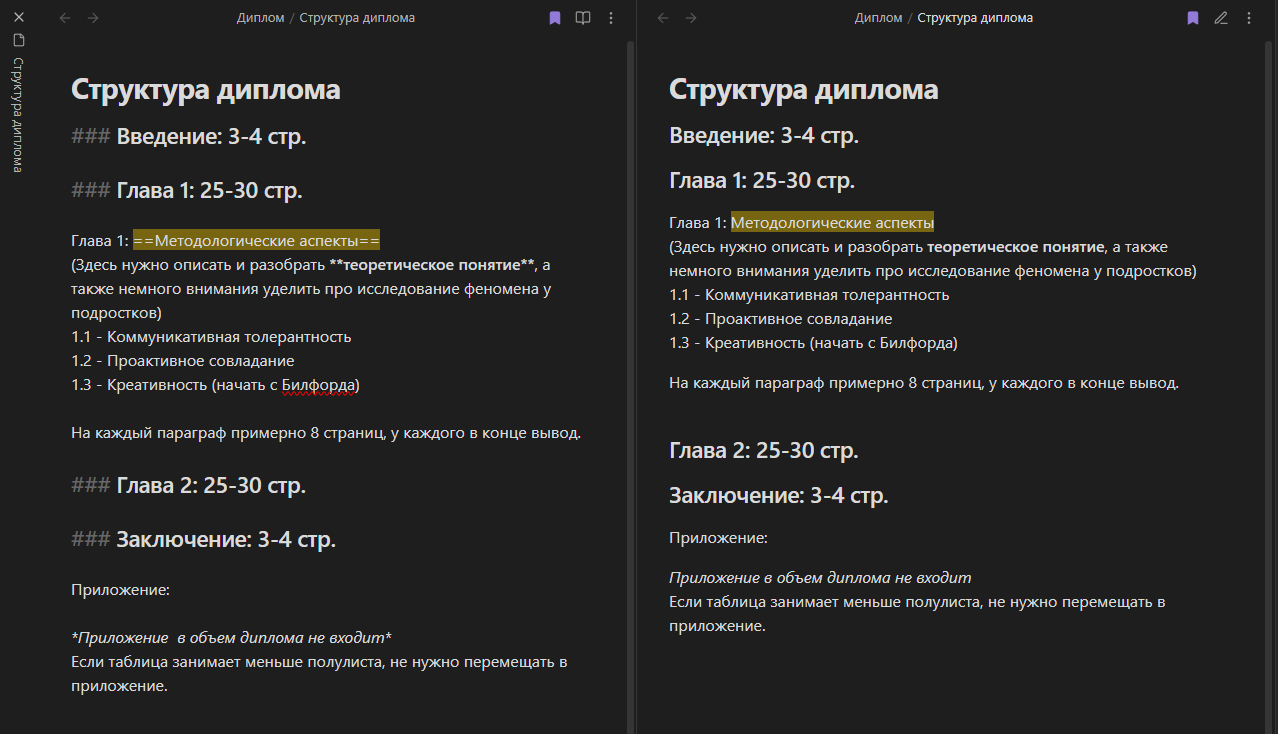Click title Структура диплома in right preview
The height and width of the screenshot is (734, 1278).
pos(804,89)
